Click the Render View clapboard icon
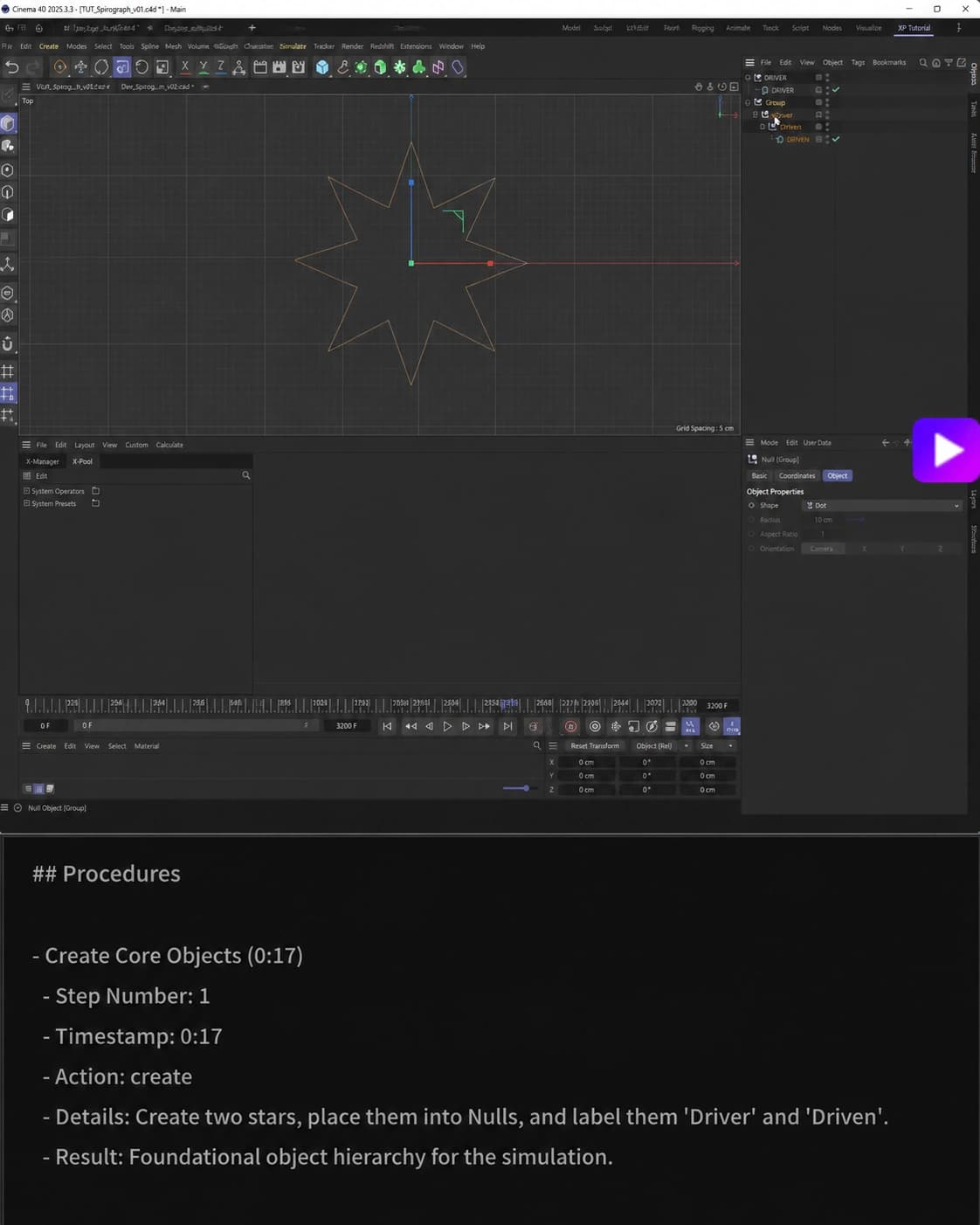This screenshot has width=980, height=1225. tap(260, 67)
